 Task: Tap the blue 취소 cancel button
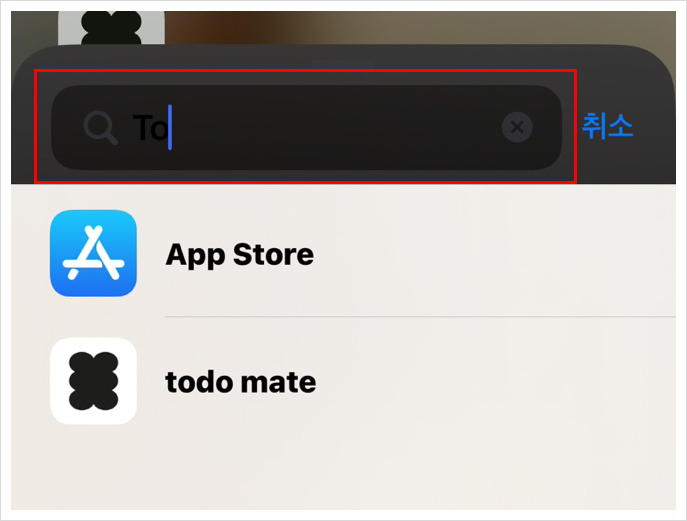(x=607, y=126)
